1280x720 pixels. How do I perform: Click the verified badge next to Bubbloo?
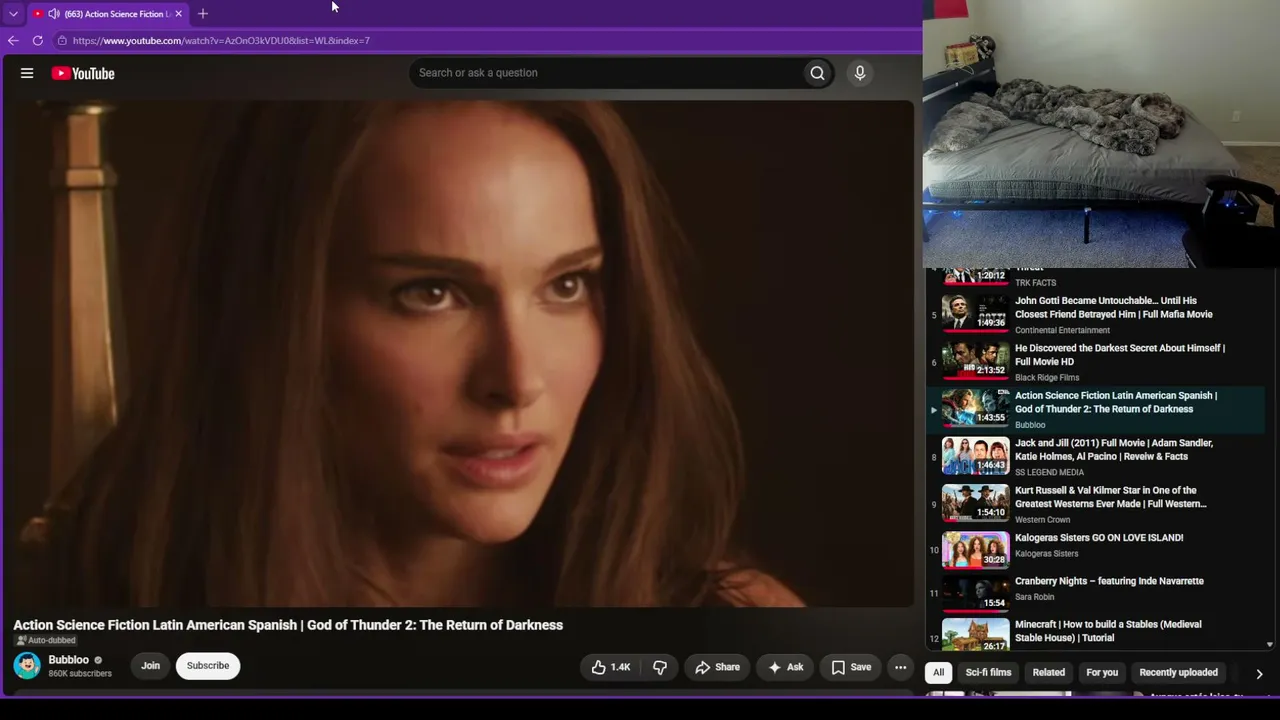(x=98, y=660)
